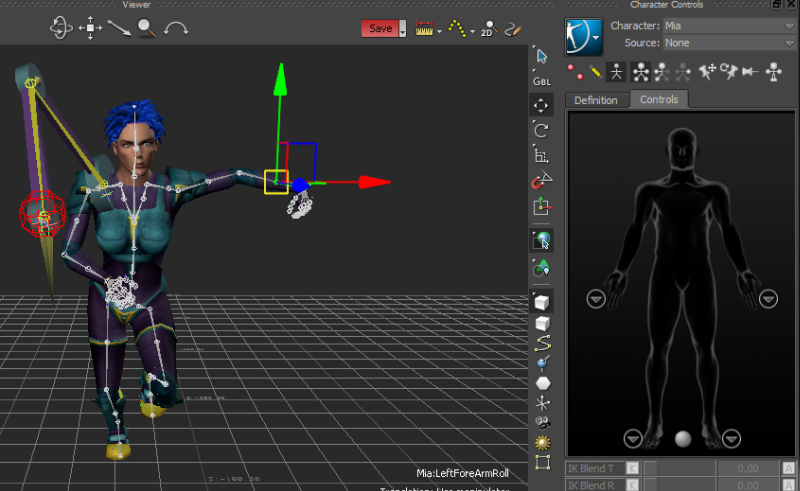Adjust the IK Blend T slider
800x491 pixels.
click(x=679, y=468)
